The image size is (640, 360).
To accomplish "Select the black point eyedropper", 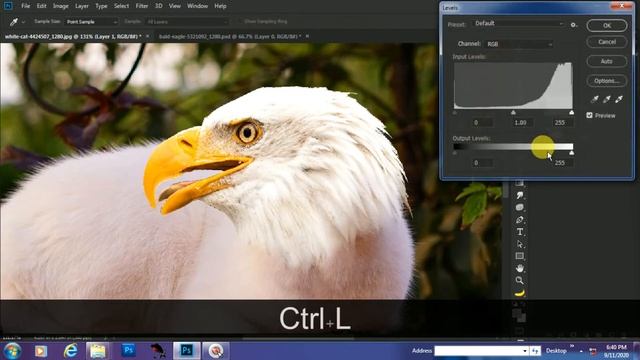I will click(x=595, y=99).
